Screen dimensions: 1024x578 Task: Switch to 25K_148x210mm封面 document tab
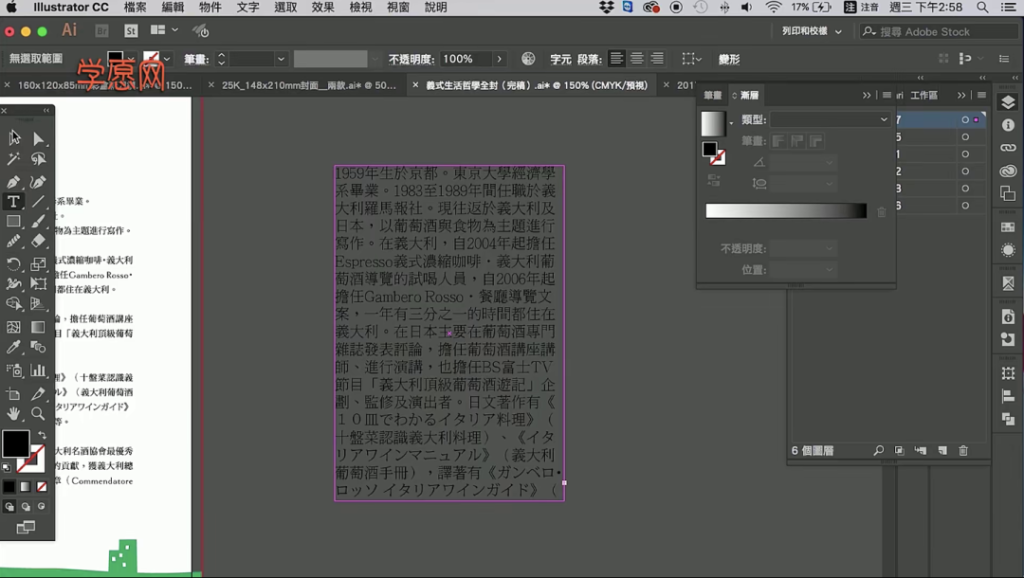[x=309, y=85]
